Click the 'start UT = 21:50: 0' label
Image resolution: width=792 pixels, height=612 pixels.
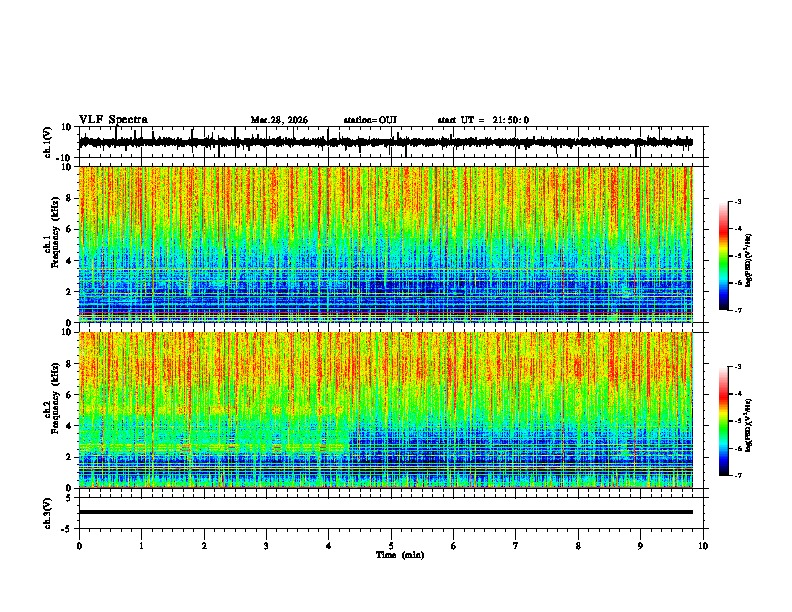[x=483, y=120]
